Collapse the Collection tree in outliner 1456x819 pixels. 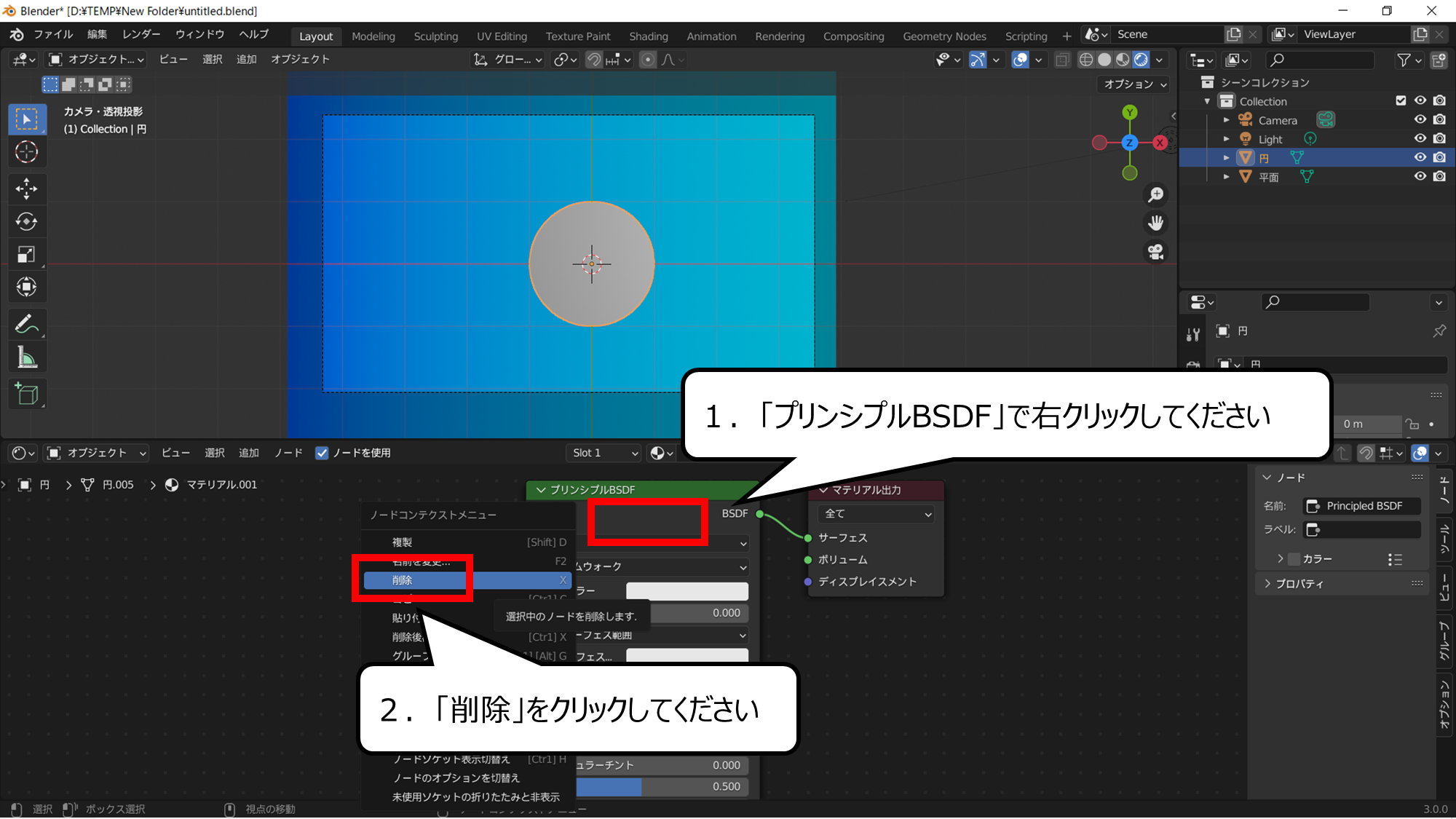[x=1207, y=101]
